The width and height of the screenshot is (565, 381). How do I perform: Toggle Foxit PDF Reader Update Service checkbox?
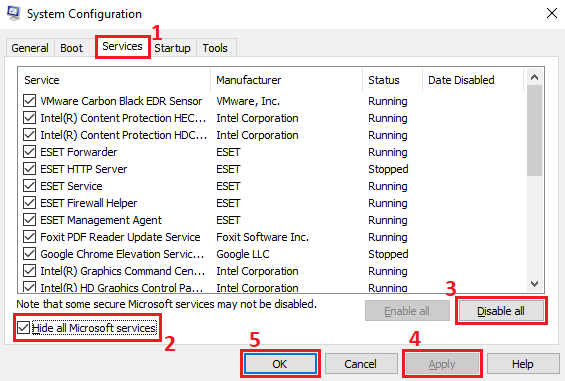tap(29, 237)
